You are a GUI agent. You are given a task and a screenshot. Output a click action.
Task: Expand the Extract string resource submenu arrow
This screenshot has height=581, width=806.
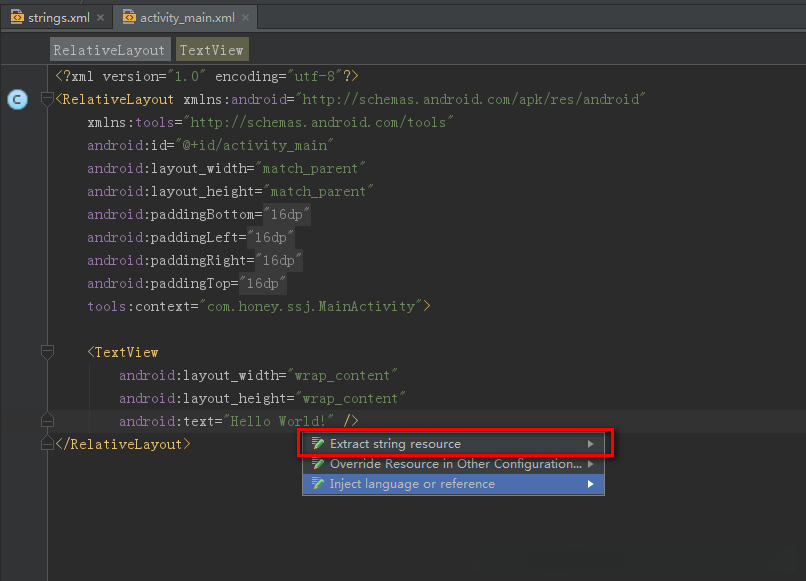591,444
